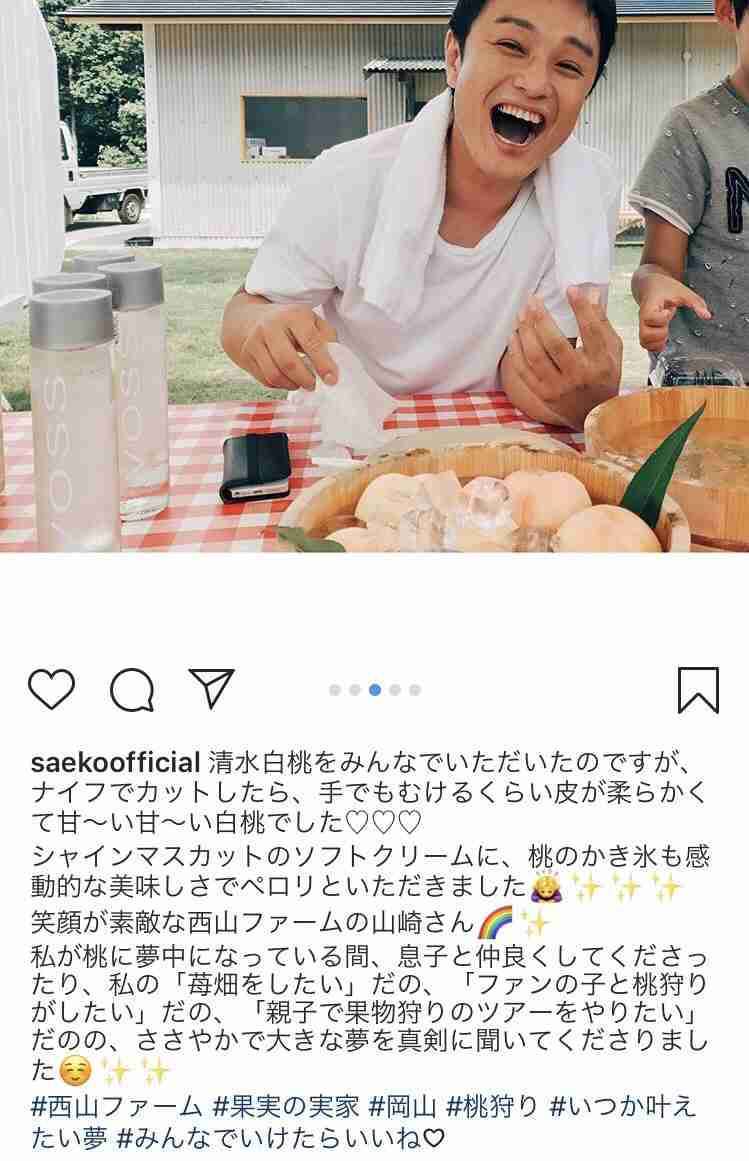Select the second carousel dot

click(355, 690)
